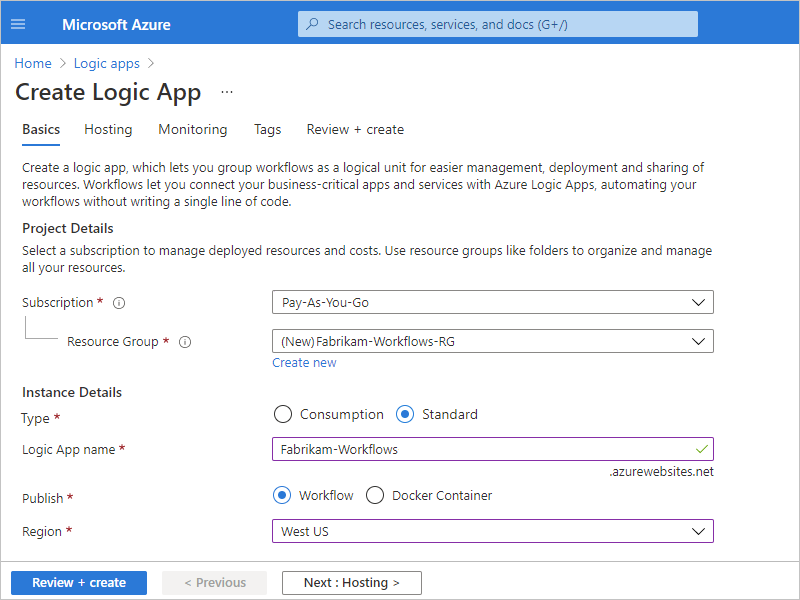
Task: Click the Logic App name input field
Action: pos(480,450)
